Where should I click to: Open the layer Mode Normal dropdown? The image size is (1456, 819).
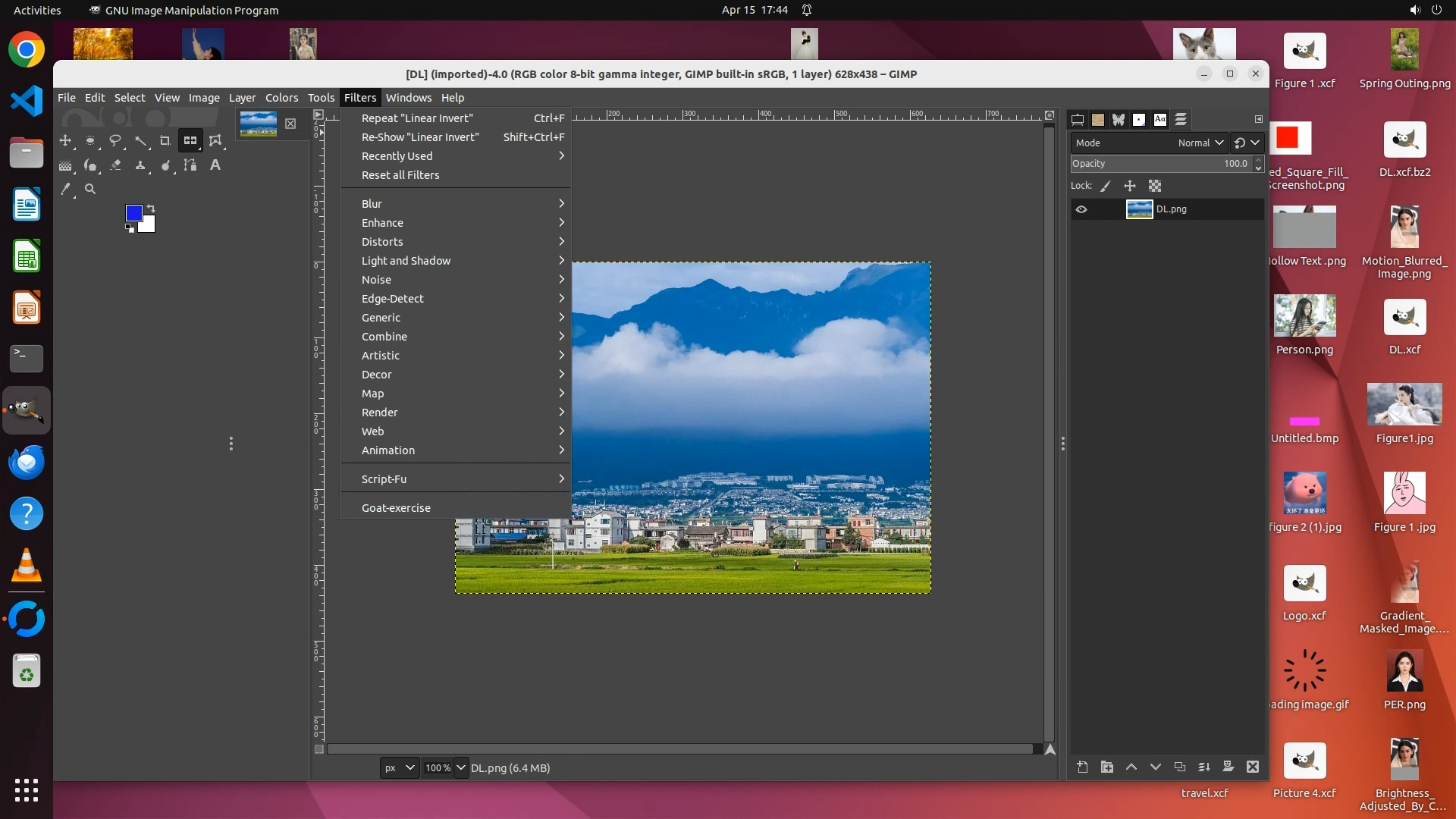click(x=1200, y=143)
